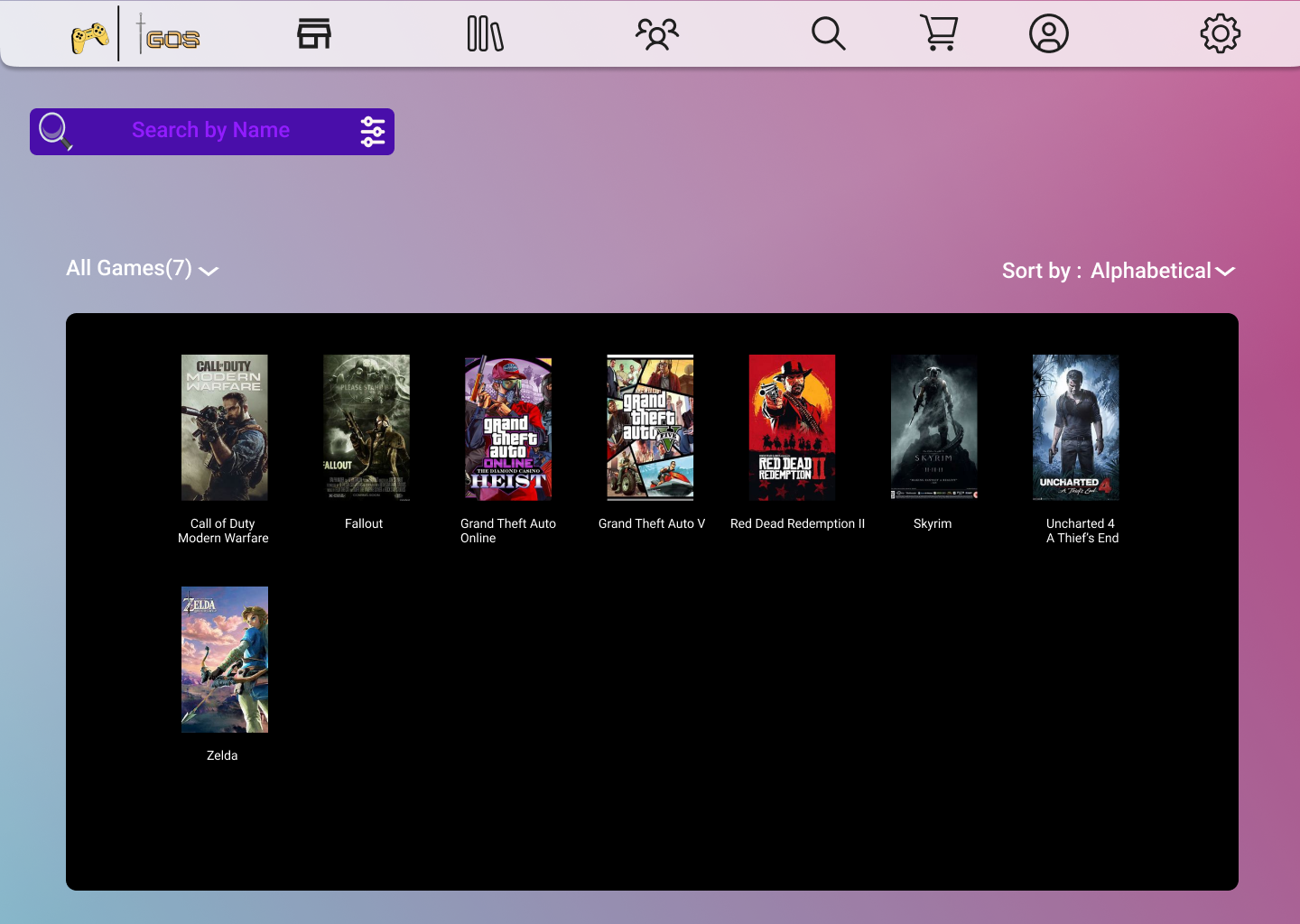The width and height of the screenshot is (1300, 924).
Task: Select Red Dead Redemption II cover
Action: click(x=792, y=428)
